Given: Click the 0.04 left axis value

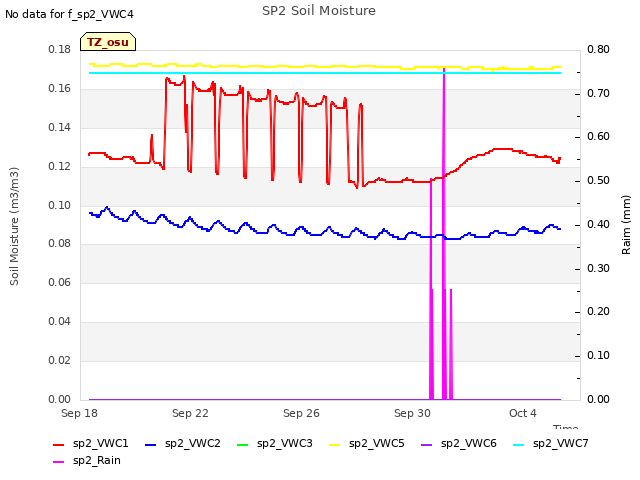Looking at the screenshot, I should [x=59, y=322].
